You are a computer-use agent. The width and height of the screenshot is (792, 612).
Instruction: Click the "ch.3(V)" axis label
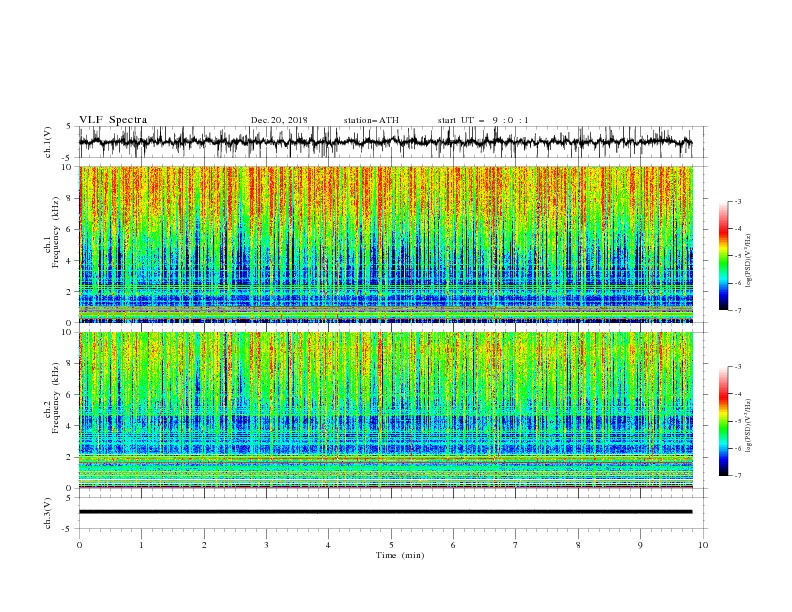(48, 513)
